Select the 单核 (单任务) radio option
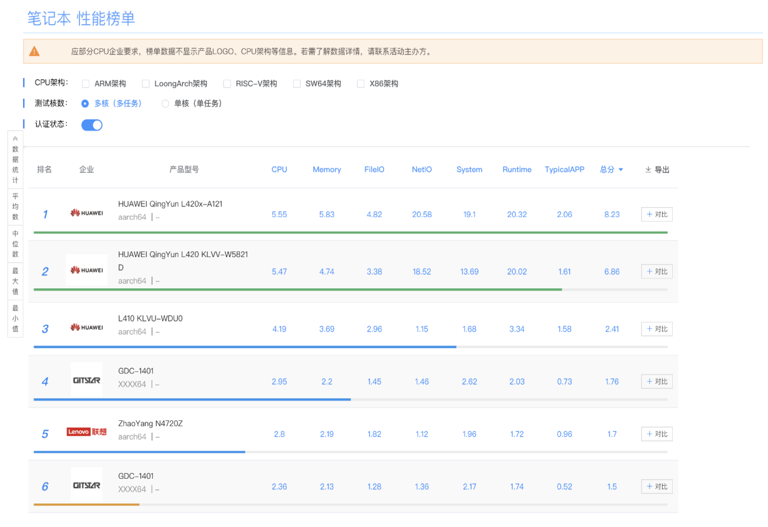The width and height of the screenshot is (768, 527). tap(166, 103)
